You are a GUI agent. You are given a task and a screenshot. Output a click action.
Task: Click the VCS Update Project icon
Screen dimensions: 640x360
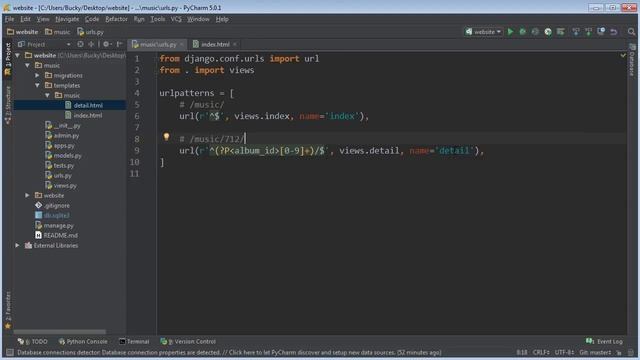point(576,31)
